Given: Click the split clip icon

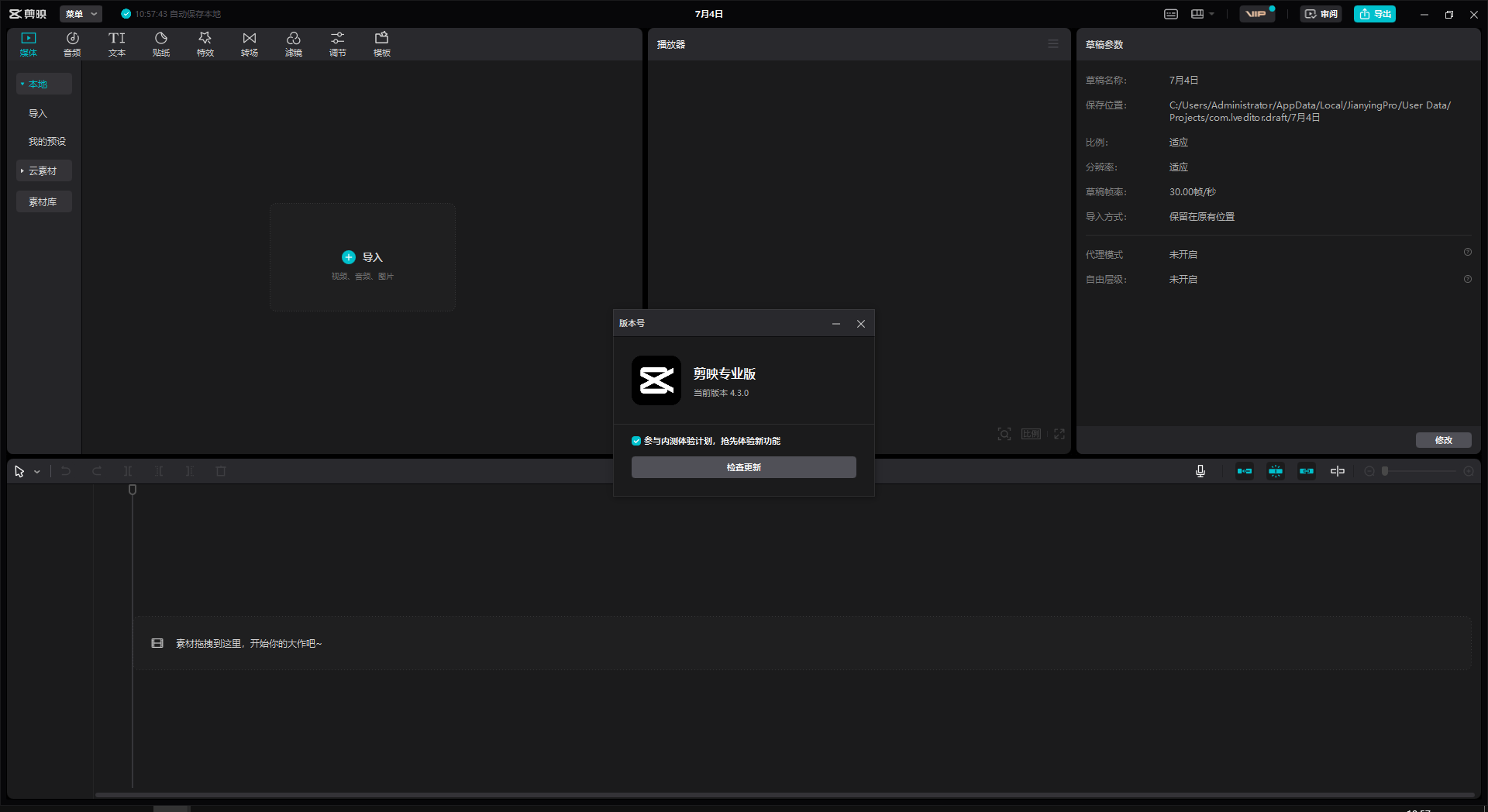Looking at the screenshot, I should 129,471.
